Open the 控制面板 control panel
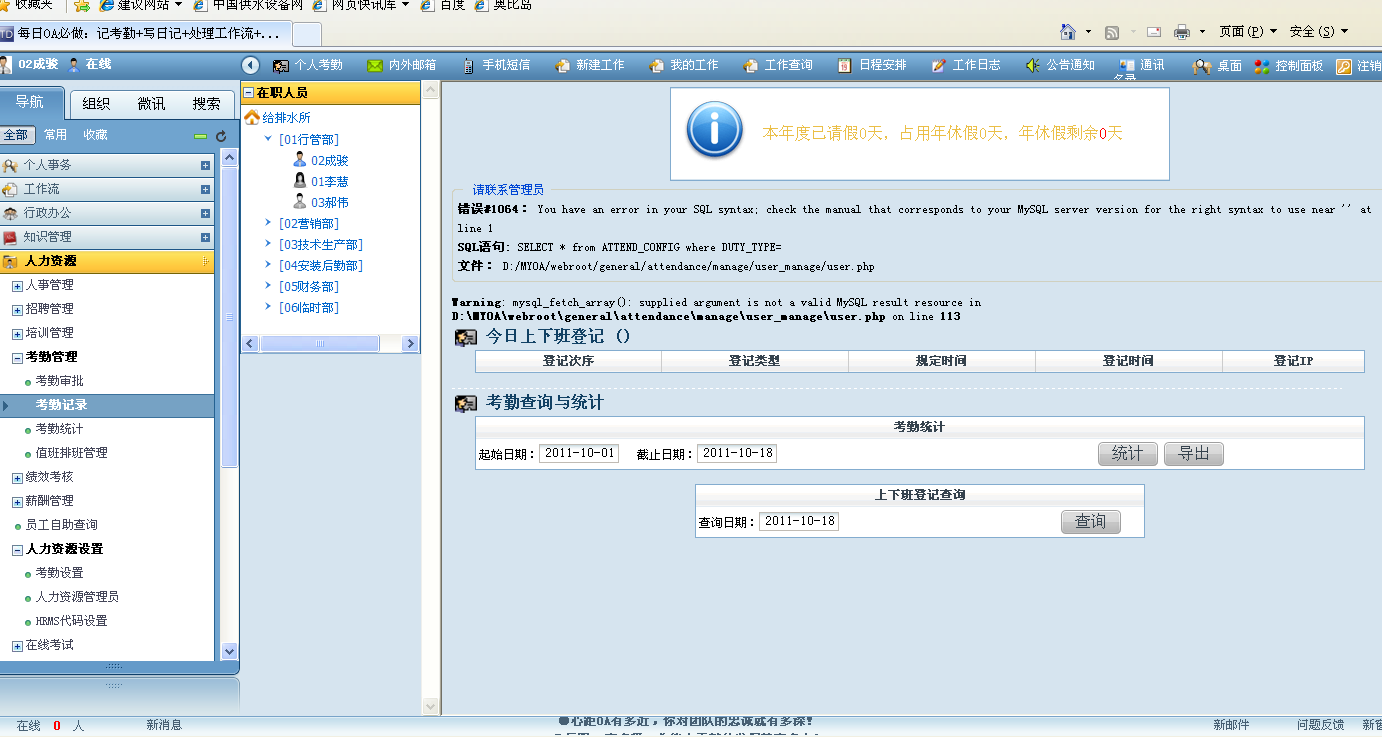1382x737 pixels. coord(1288,66)
